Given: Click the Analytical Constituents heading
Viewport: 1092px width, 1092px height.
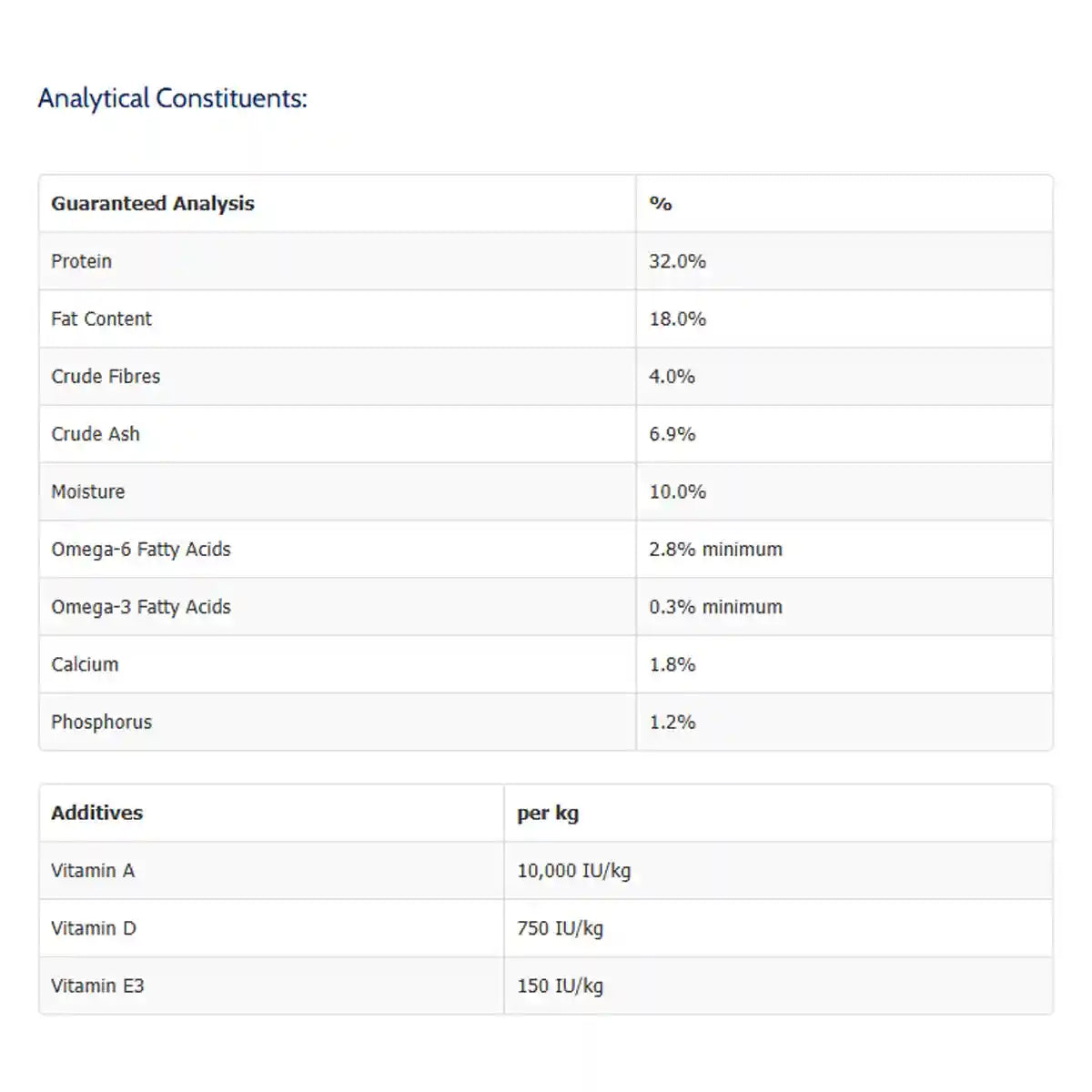Looking at the screenshot, I should 172,98.
